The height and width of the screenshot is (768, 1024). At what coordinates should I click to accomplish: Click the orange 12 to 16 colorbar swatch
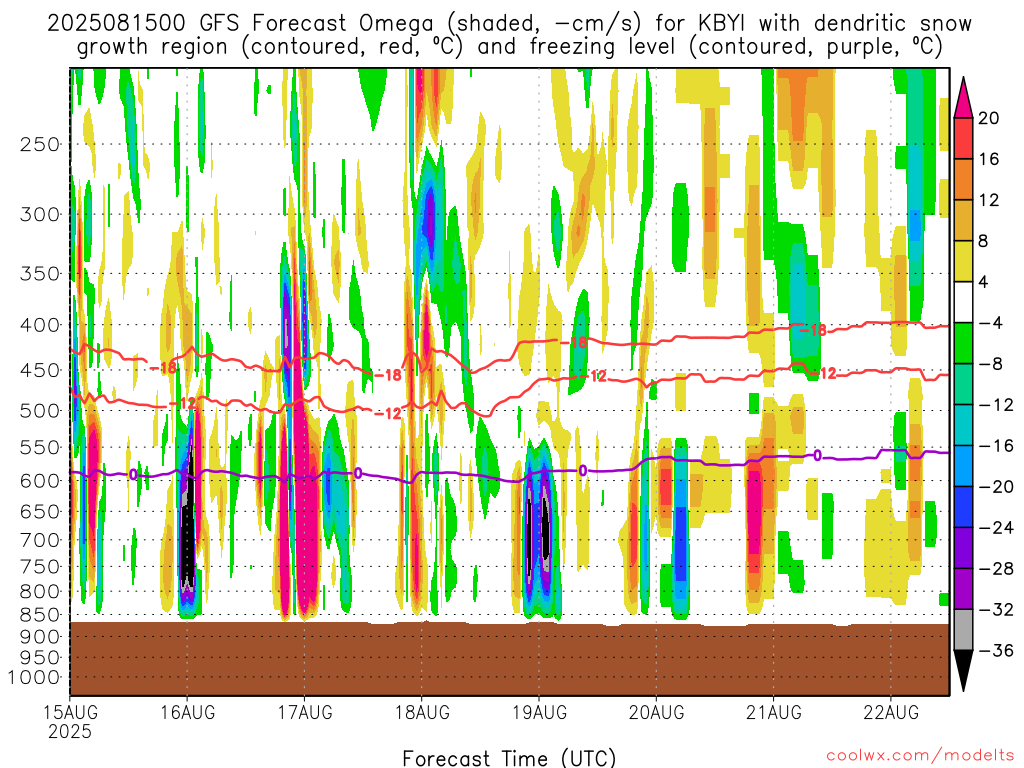click(x=963, y=179)
